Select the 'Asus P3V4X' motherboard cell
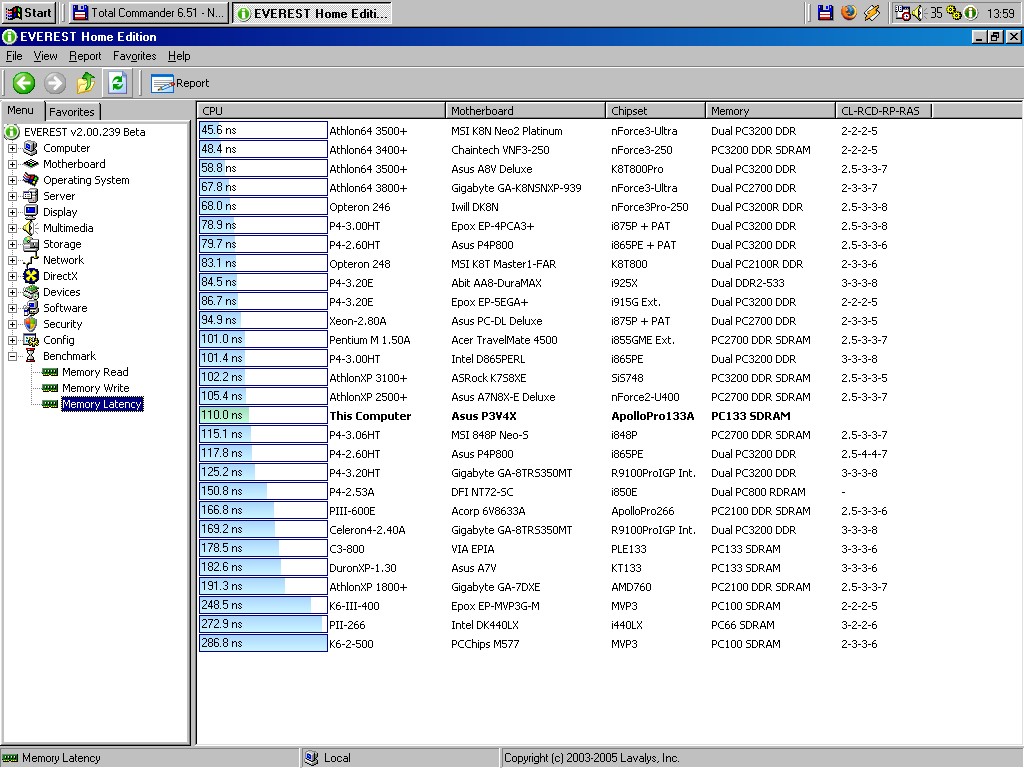The image size is (1024, 768). (484, 416)
